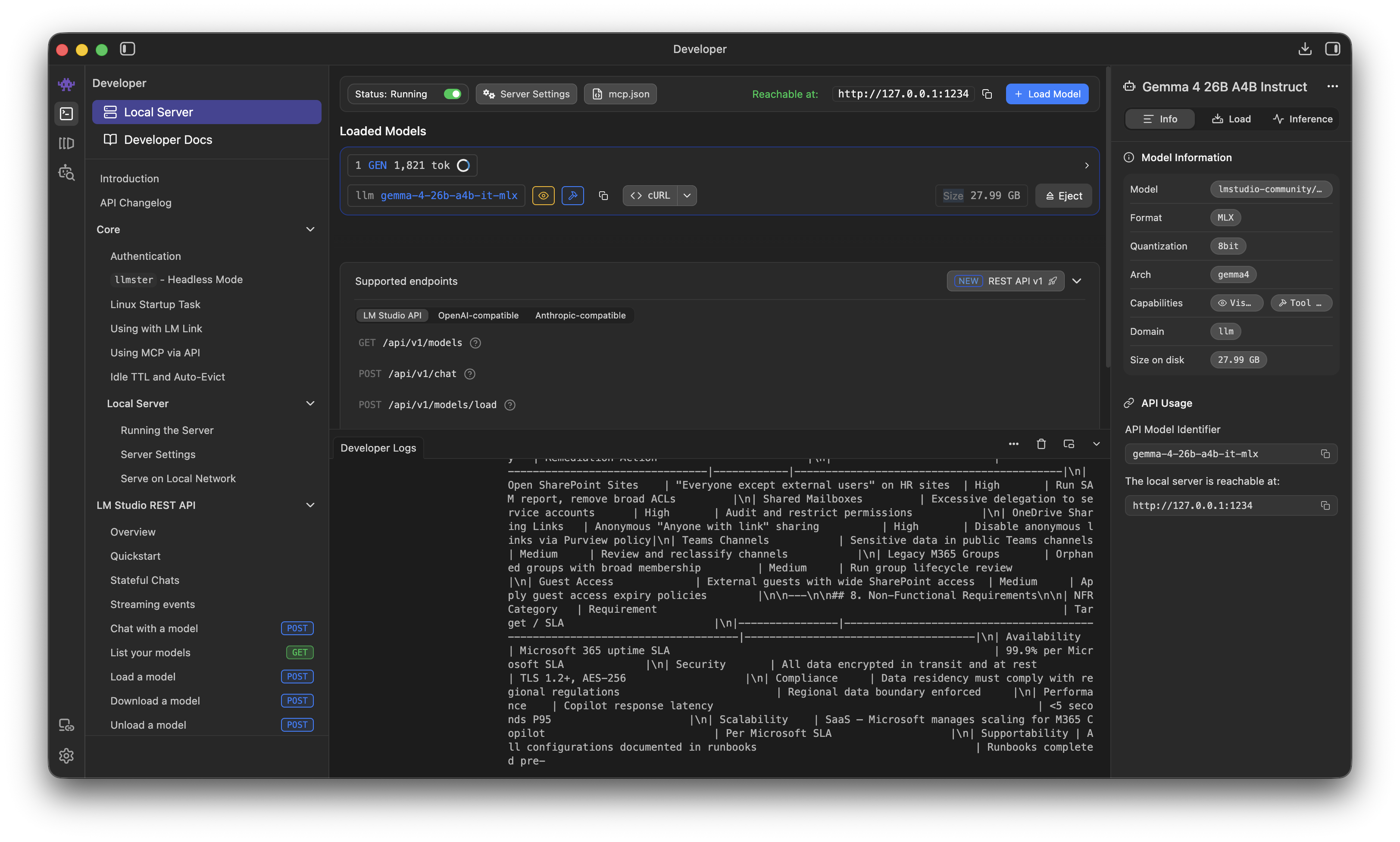1400x842 pixels.
Task: Open the cURL dropdown arrow
Action: click(x=687, y=196)
